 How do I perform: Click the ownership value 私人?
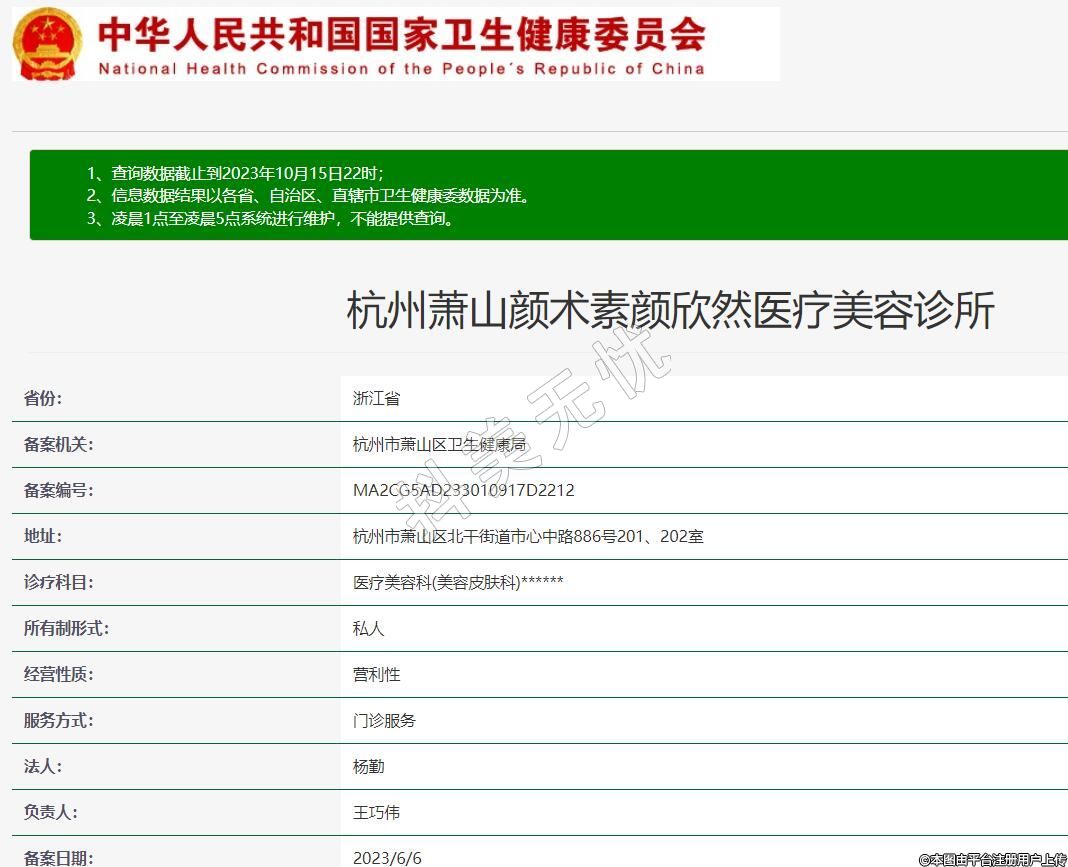pos(368,628)
